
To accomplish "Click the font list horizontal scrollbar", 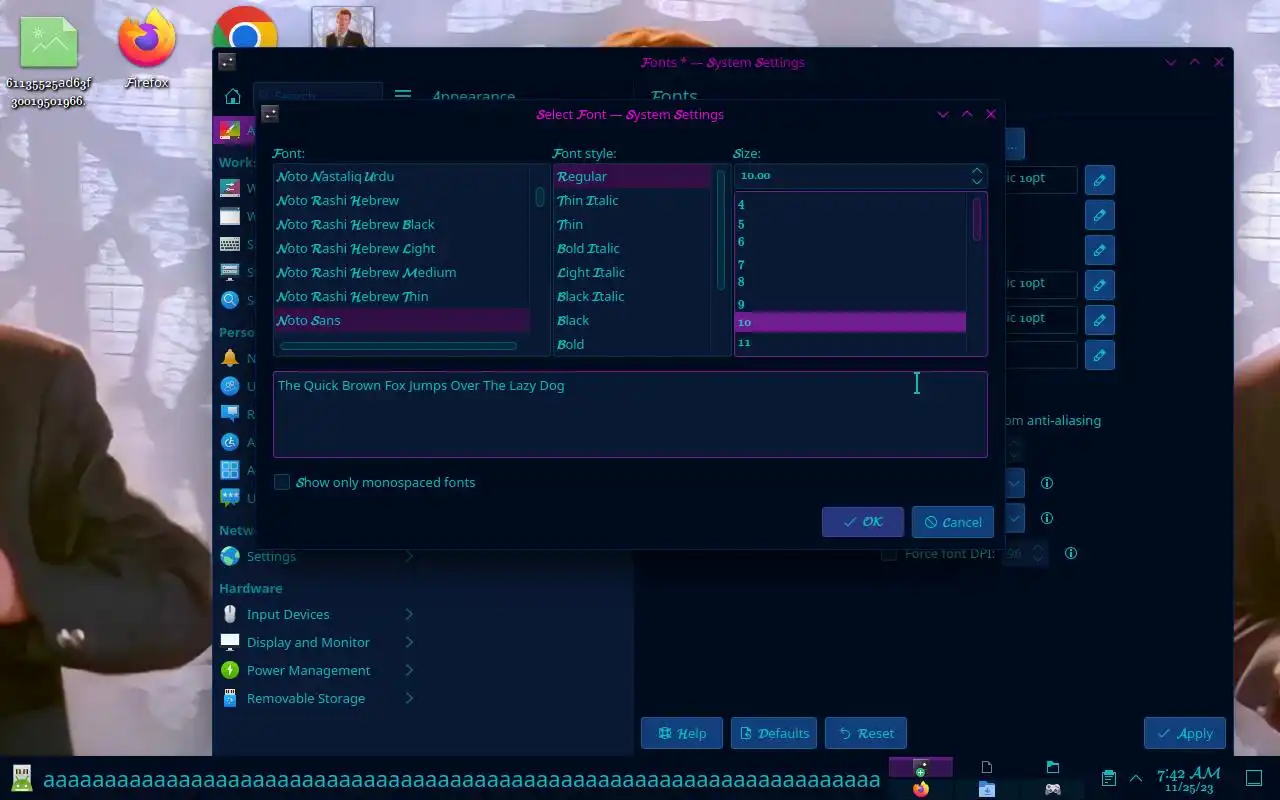I will [398, 346].
